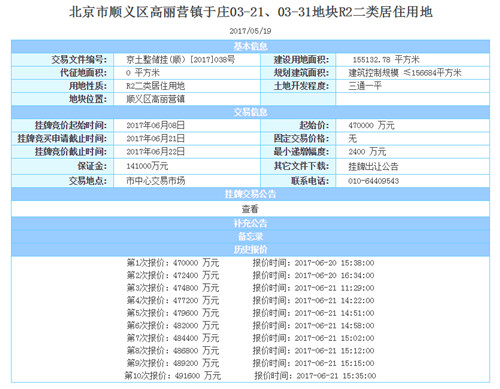The width and height of the screenshot is (500, 389).
Task: Click the 交易文件编号 label
Action: pos(79,60)
